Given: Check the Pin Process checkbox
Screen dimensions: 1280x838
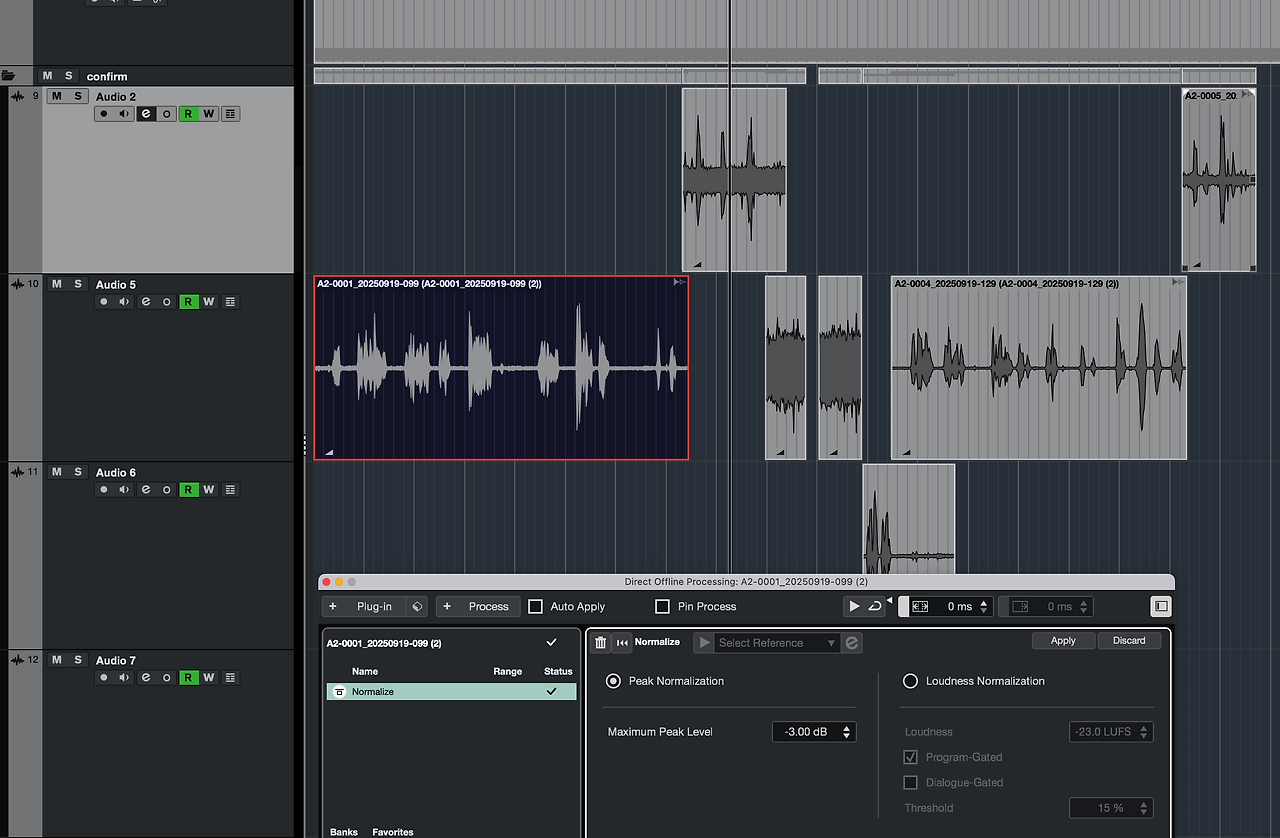Looking at the screenshot, I should 662,606.
